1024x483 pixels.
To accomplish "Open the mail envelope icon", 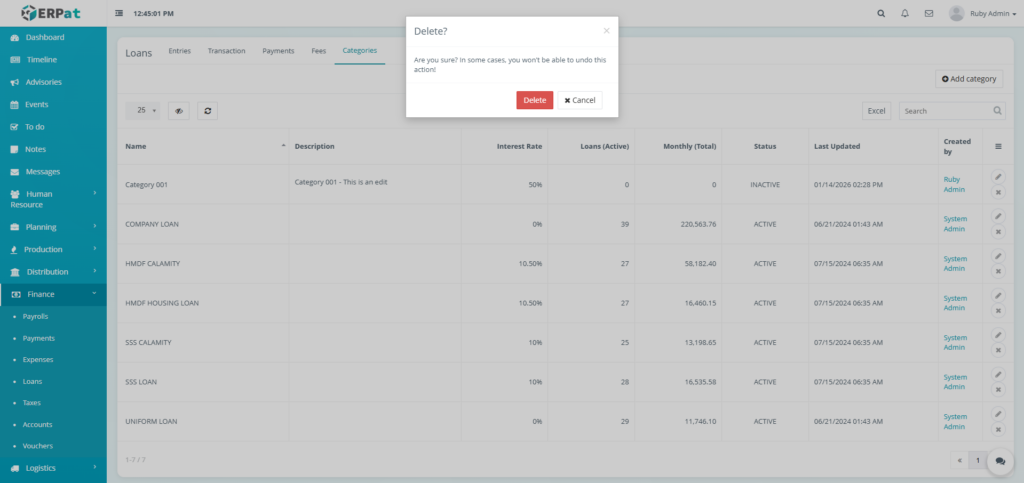I will pos(929,14).
